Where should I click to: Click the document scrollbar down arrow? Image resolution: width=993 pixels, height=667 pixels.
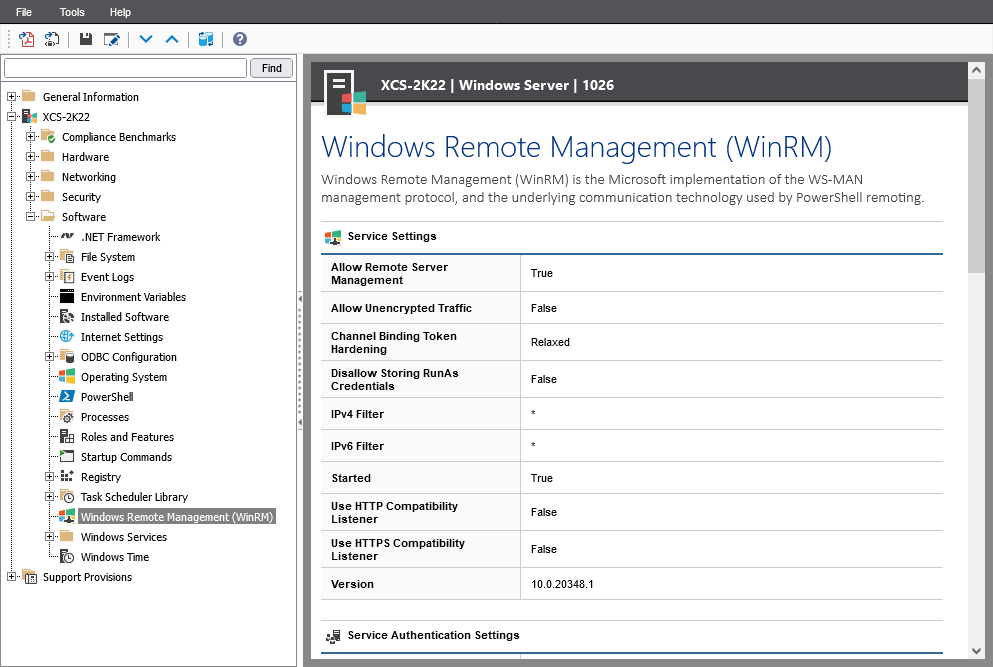click(976, 651)
